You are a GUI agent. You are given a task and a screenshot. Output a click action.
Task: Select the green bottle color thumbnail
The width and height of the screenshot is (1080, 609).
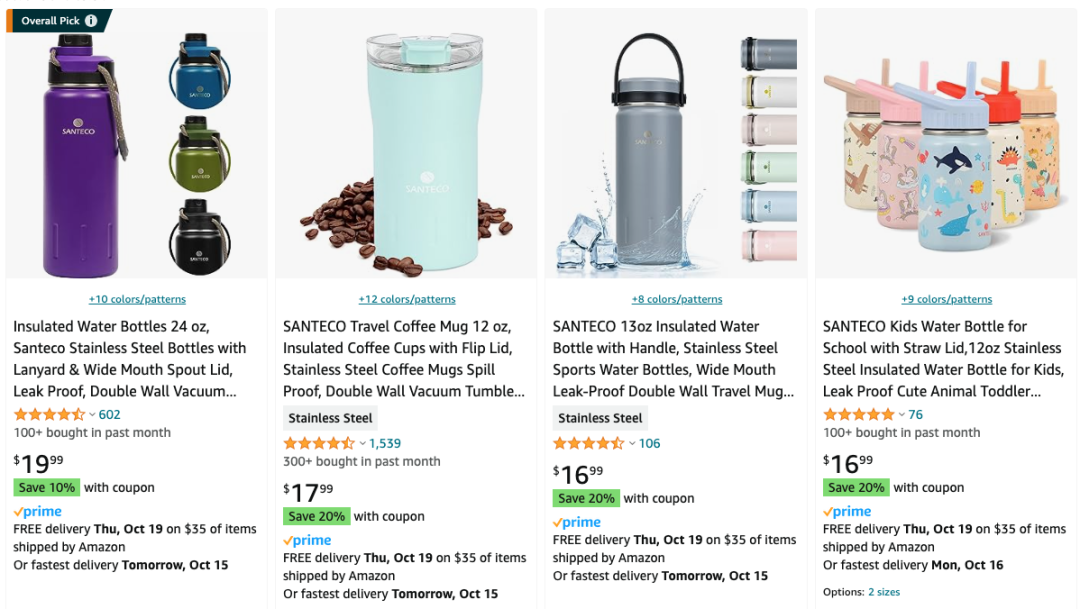(199, 155)
